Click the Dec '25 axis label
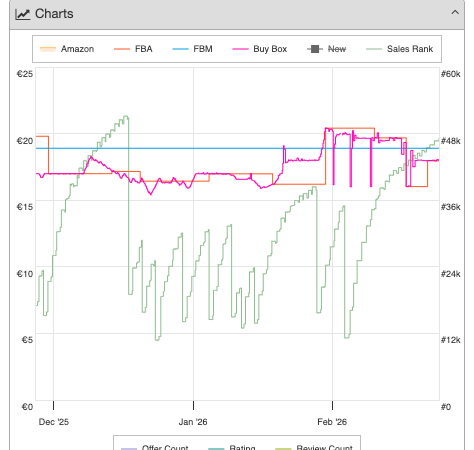Viewport: 474px width, 450px height. pyautogui.click(x=54, y=422)
